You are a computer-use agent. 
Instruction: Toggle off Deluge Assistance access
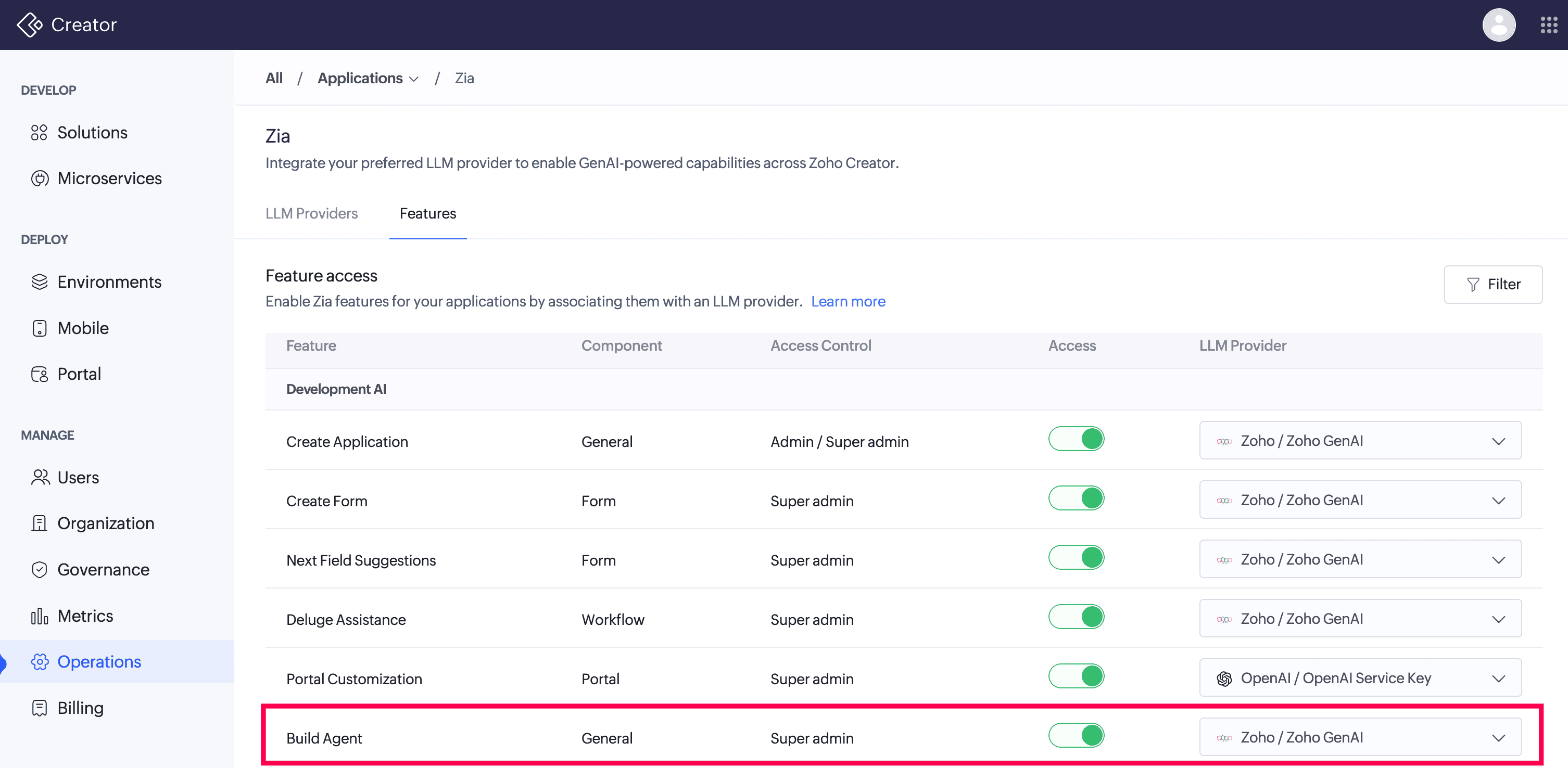click(x=1076, y=617)
